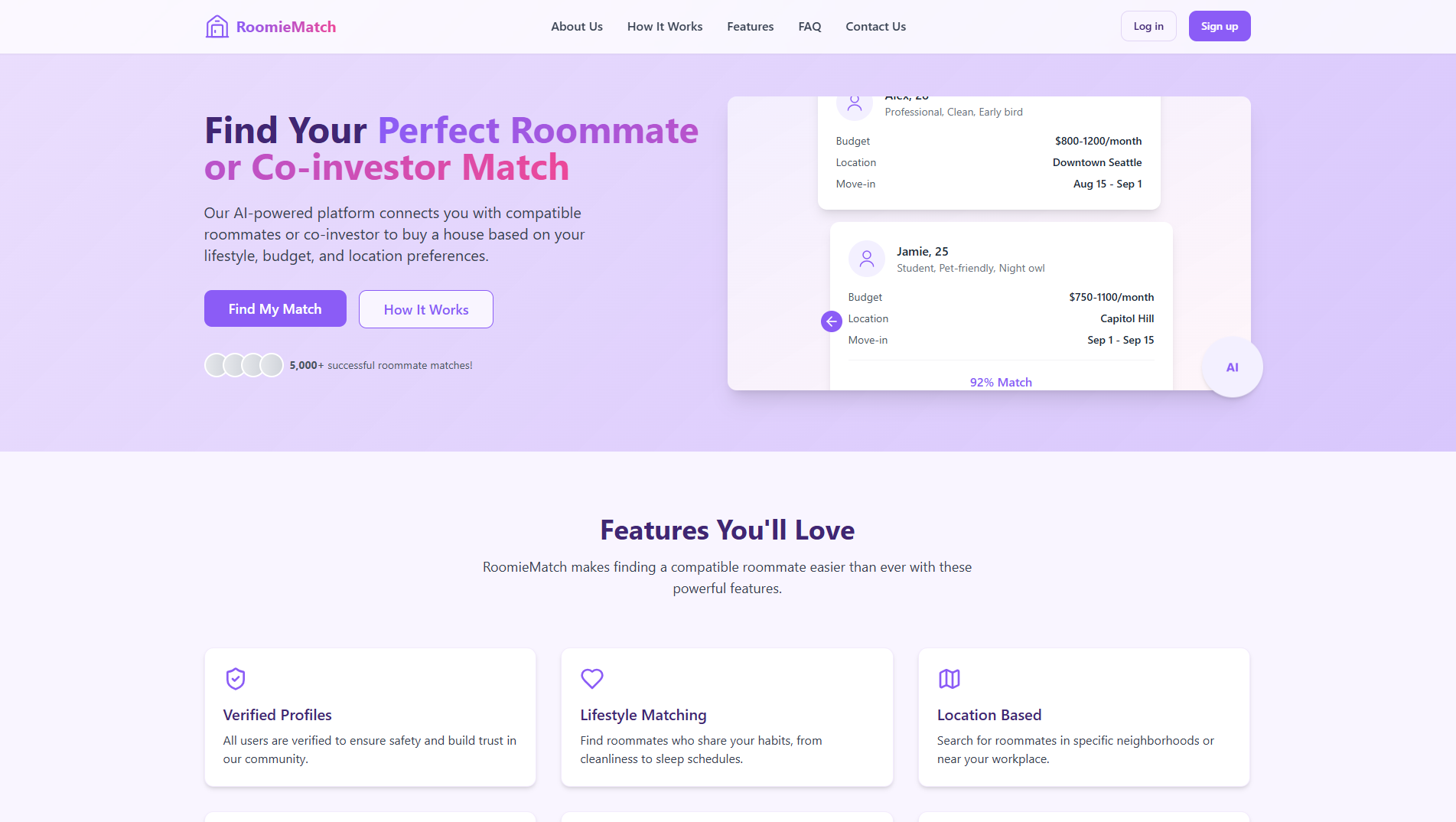
Task: Click the Find My Match button
Action: [275, 308]
